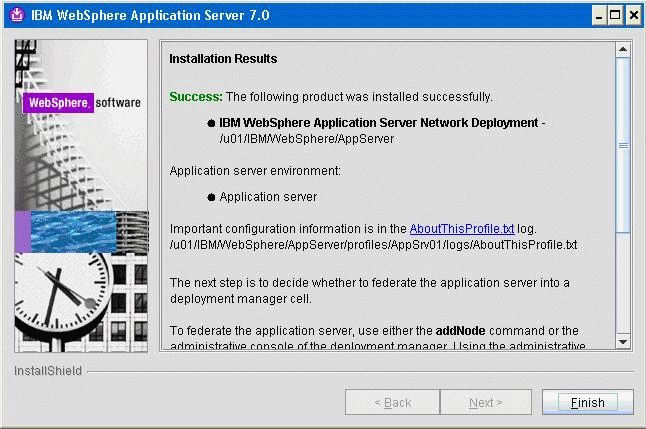Screen dimensions: 646x429
Task: Click the InstallShield label
Action: pyautogui.click(x=48, y=371)
